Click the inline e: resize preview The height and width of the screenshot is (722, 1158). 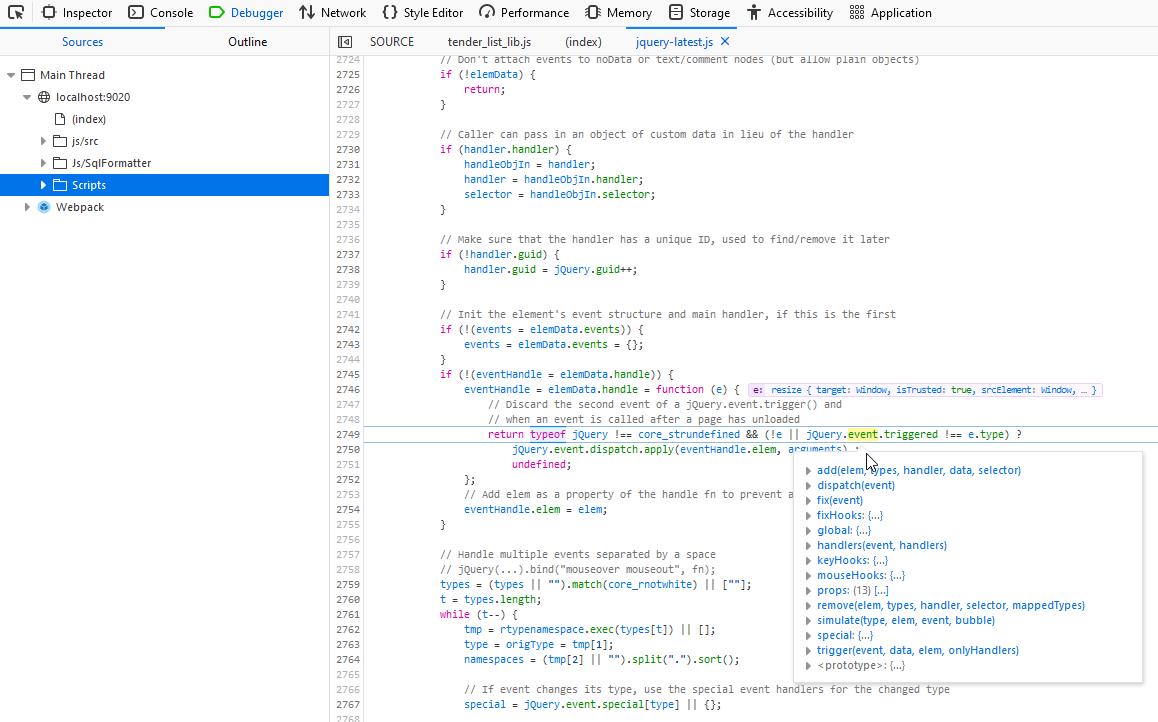click(x=925, y=390)
